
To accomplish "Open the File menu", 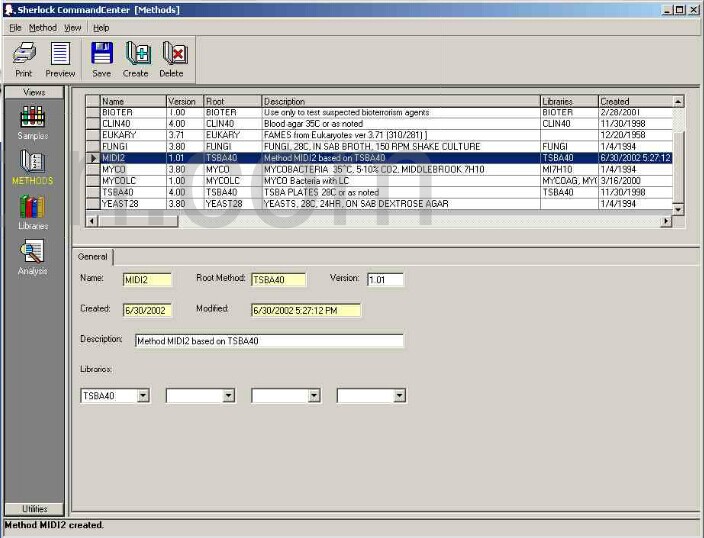I will pos(15,28).
